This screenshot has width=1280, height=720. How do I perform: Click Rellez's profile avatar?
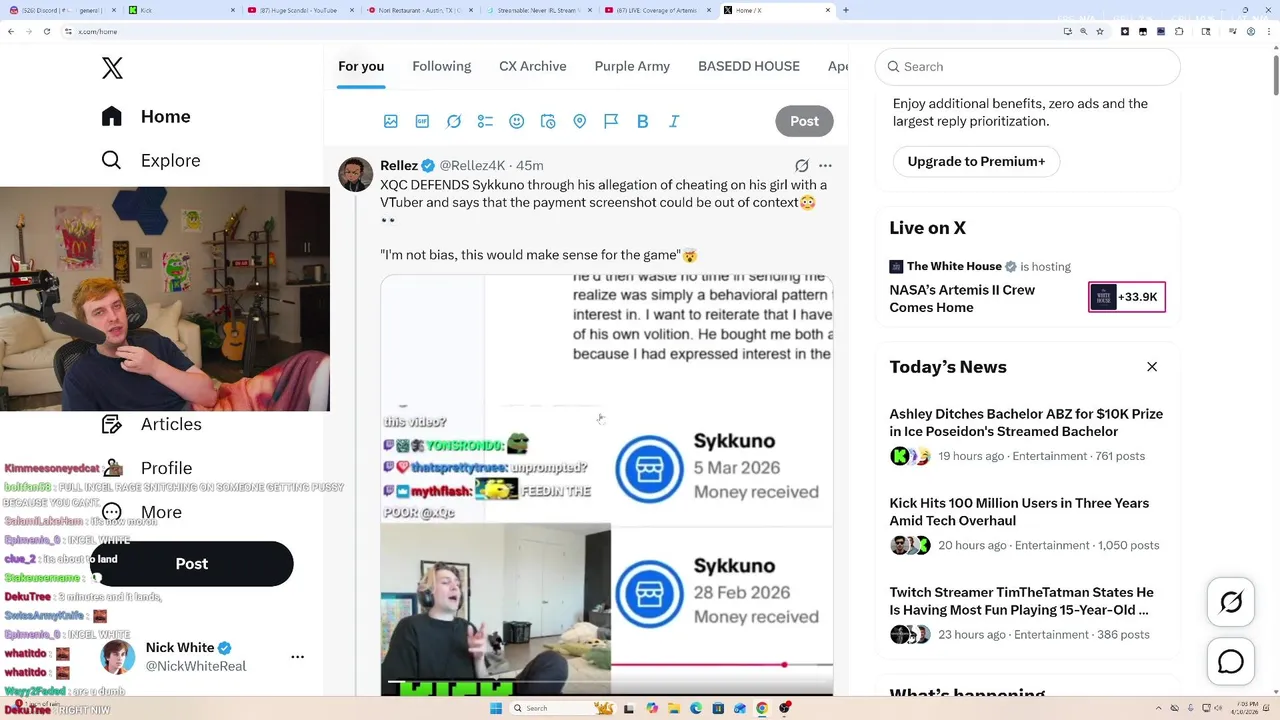click(x=355, y=174)
